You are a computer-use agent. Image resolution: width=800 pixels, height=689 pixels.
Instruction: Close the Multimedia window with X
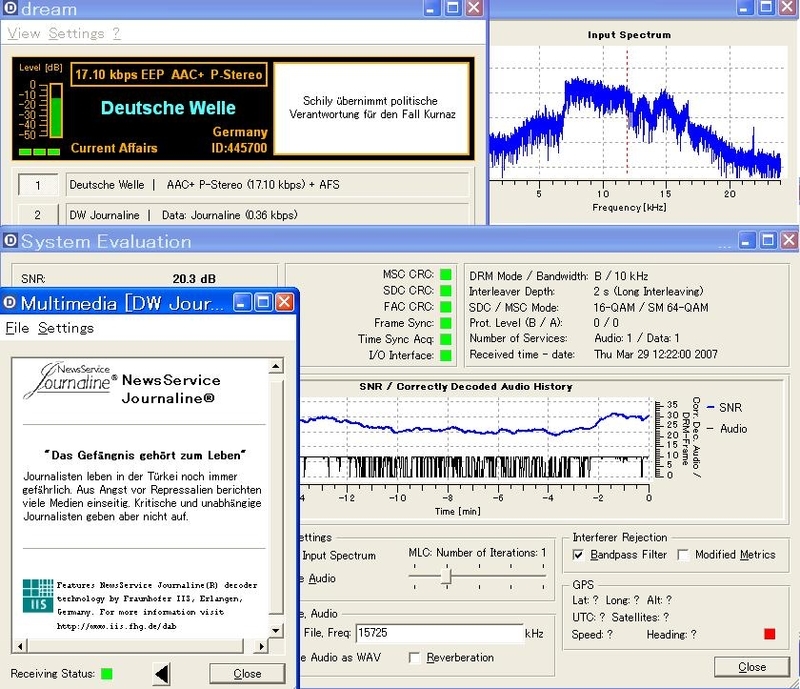tap(285, 302)
